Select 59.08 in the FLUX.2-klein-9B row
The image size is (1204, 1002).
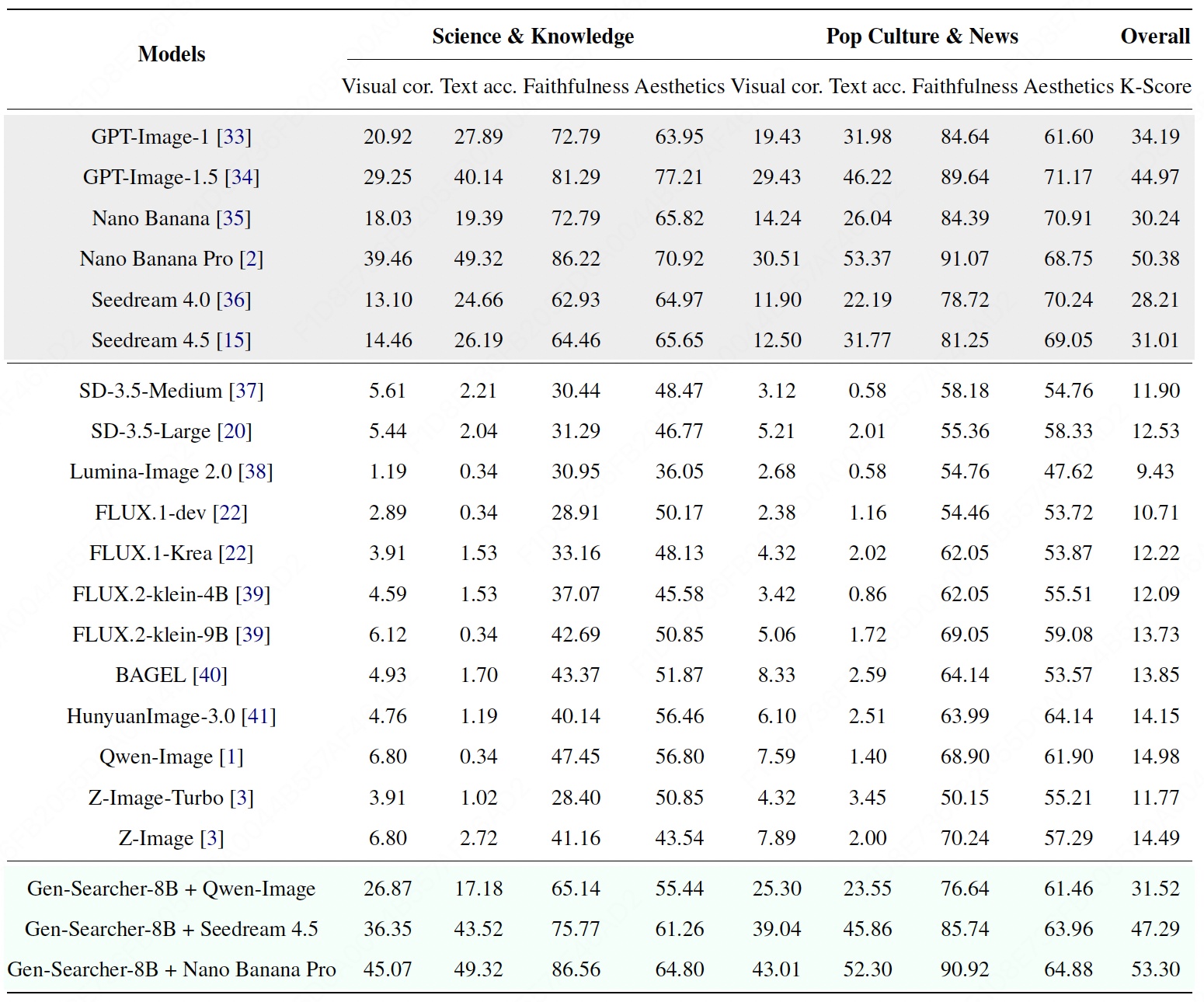[1068, 635]
